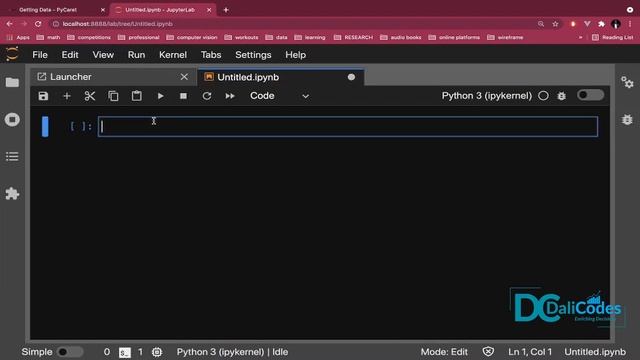Image resolution: width=640 pixels, height=360 pixels.
Task: Run the selected cell
Action: tap(160, 96)
